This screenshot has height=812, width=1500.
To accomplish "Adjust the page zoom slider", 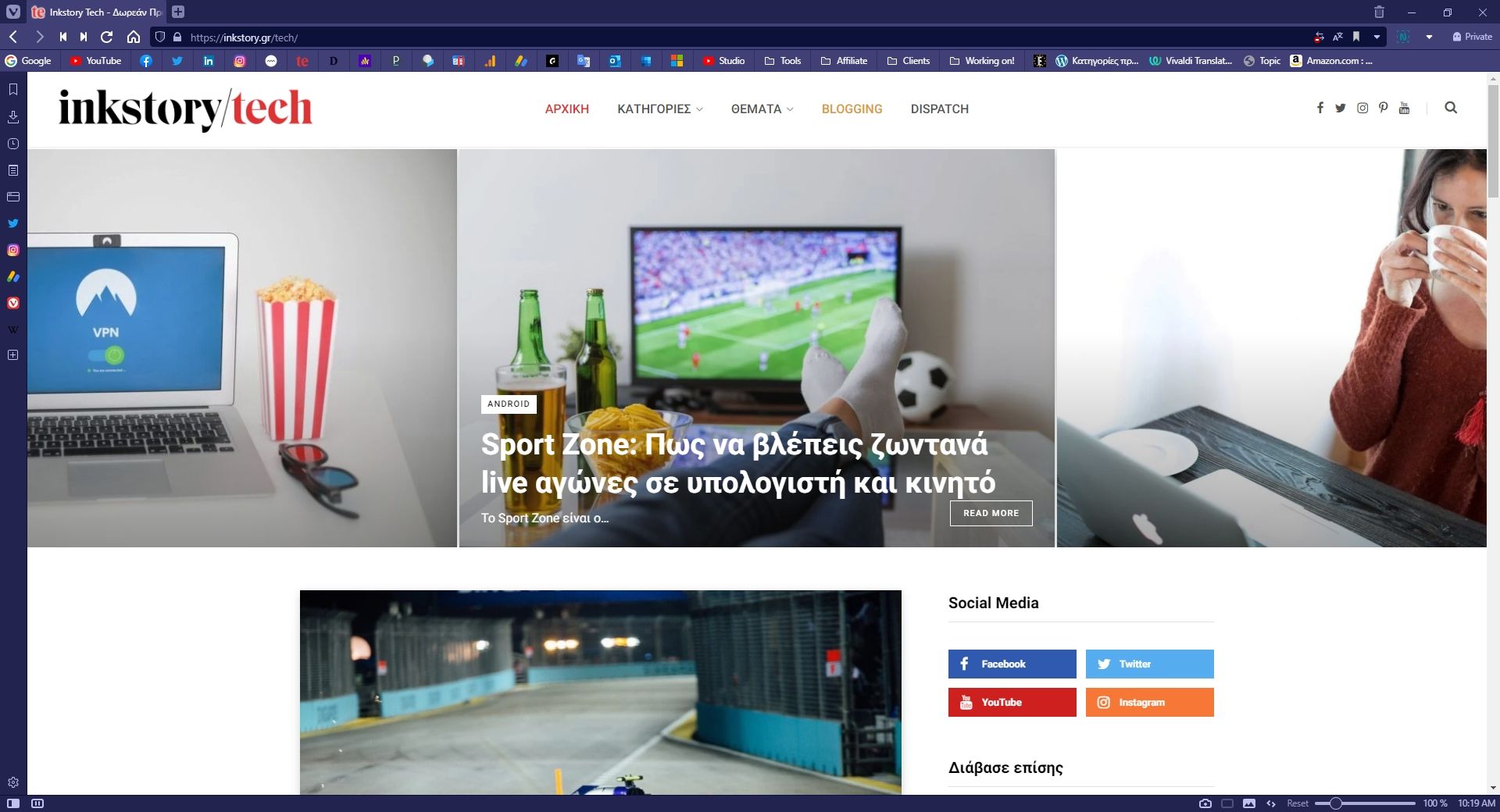I will [x=1336, y=803].
